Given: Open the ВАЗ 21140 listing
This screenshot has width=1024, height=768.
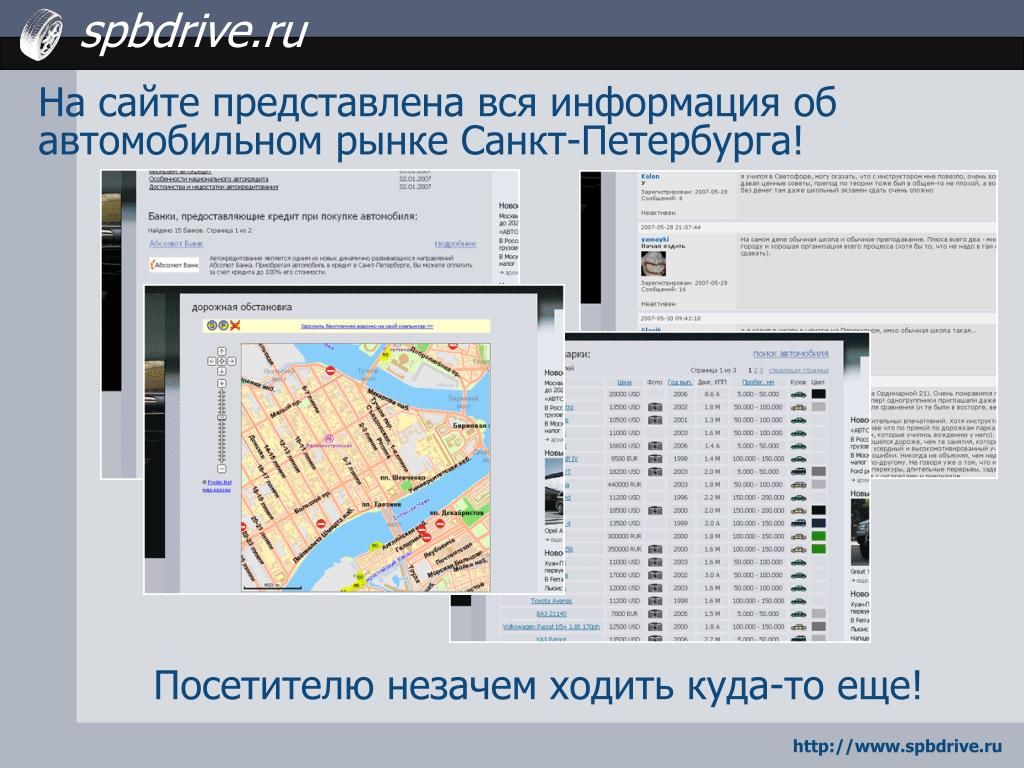Looking at the screenshot, I should pyautogui.click(x=551, y=614).
